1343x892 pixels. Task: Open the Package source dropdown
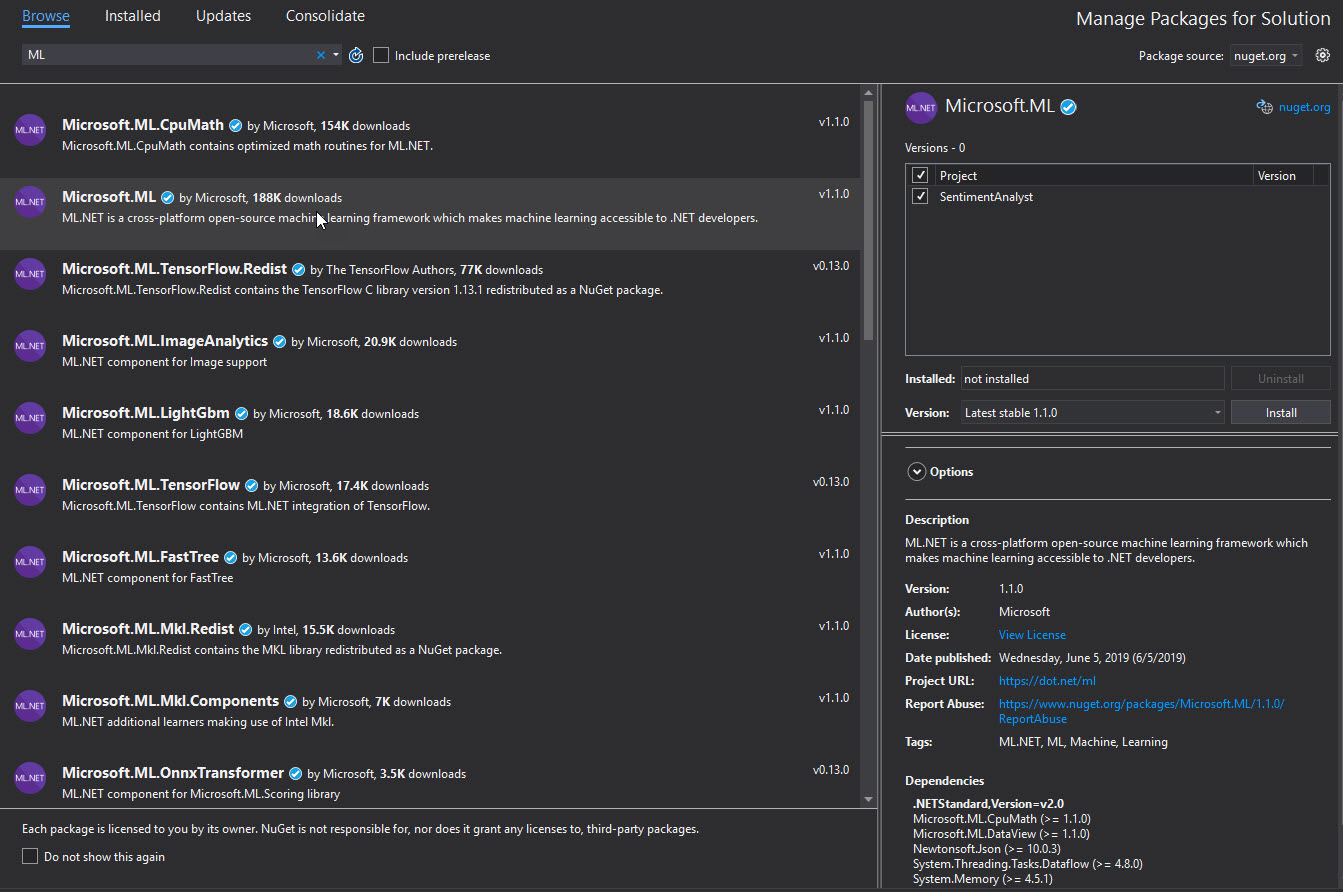click(1265, 56)
